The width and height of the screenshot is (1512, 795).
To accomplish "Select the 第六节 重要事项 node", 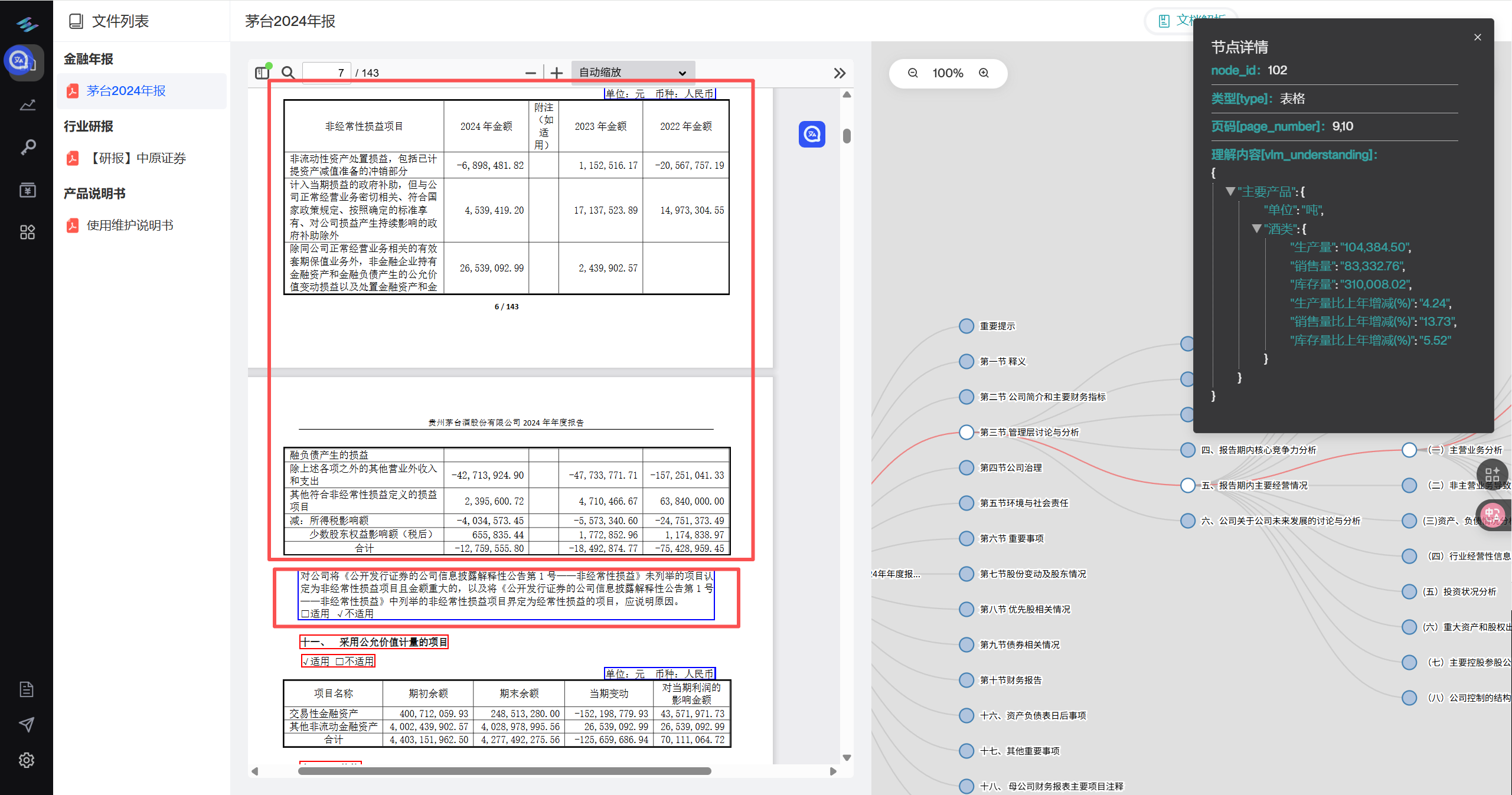I will [x=966, y=538].
